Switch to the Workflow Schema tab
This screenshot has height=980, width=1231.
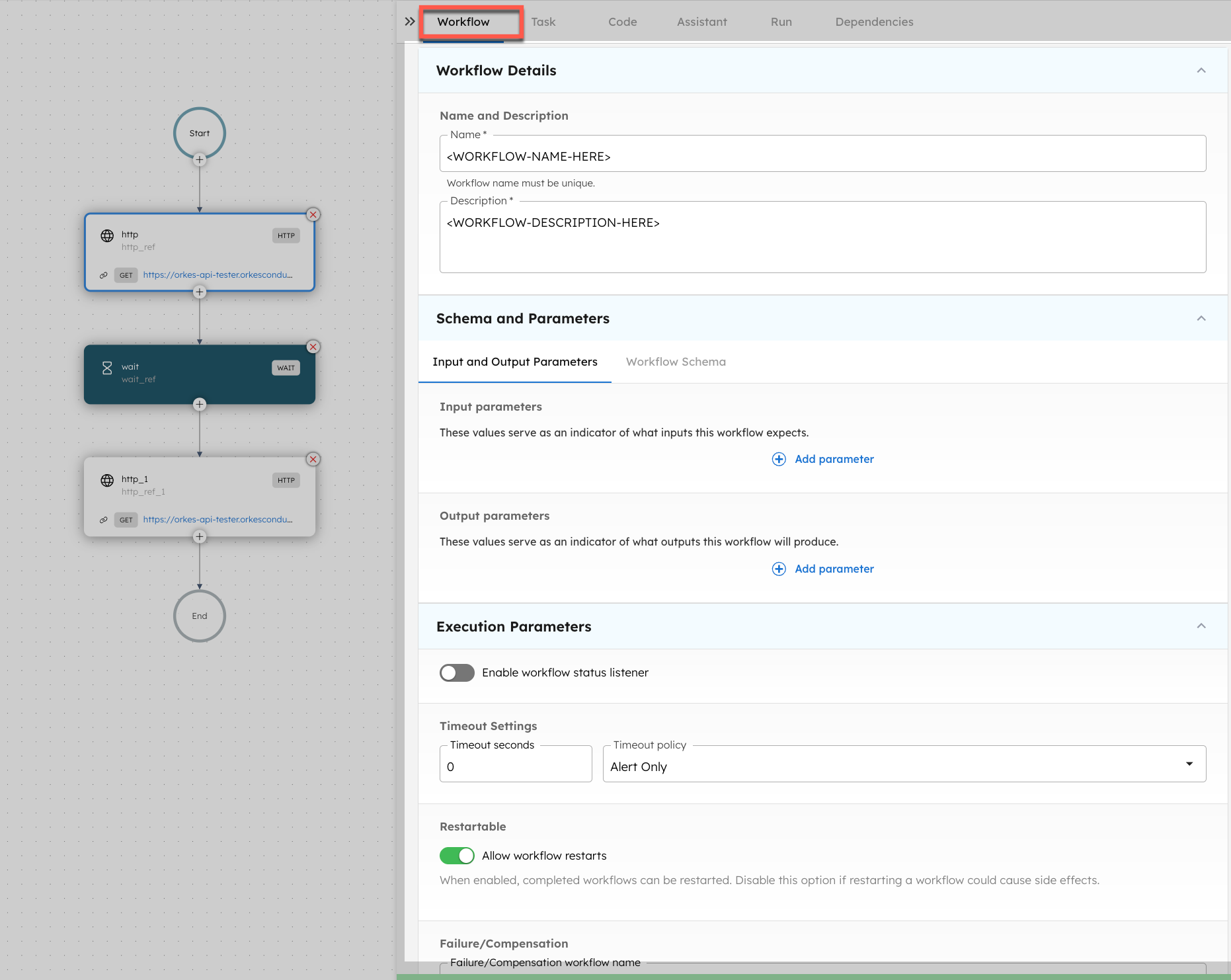point(675,362)
